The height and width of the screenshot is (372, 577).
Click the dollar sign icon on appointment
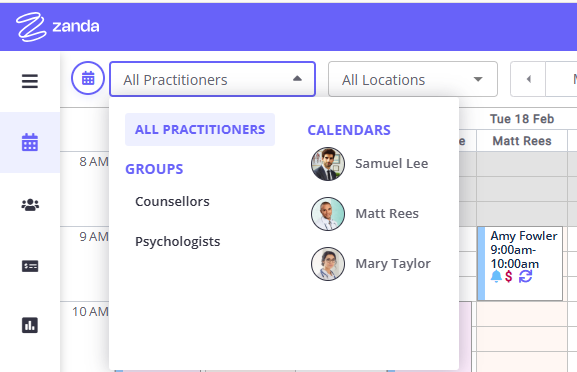coord(509,276)
